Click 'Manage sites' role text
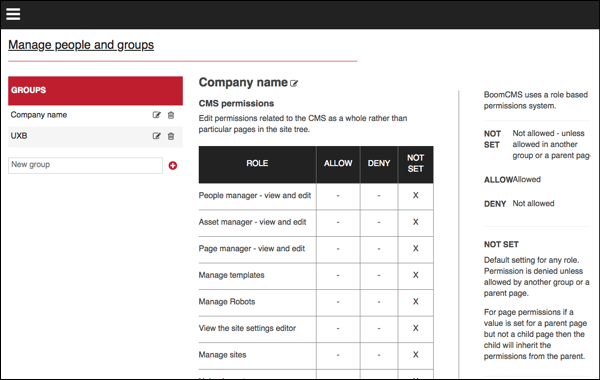The width and height of the screenshot is (600, 380). coord(222,355)
